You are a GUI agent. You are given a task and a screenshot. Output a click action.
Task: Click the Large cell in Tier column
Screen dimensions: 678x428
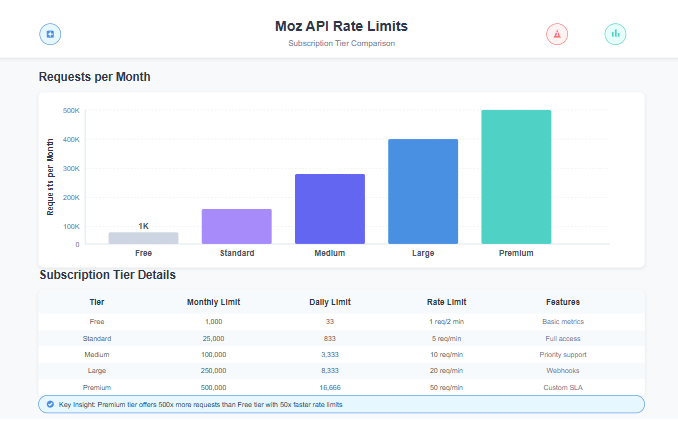tap(97, 371)
